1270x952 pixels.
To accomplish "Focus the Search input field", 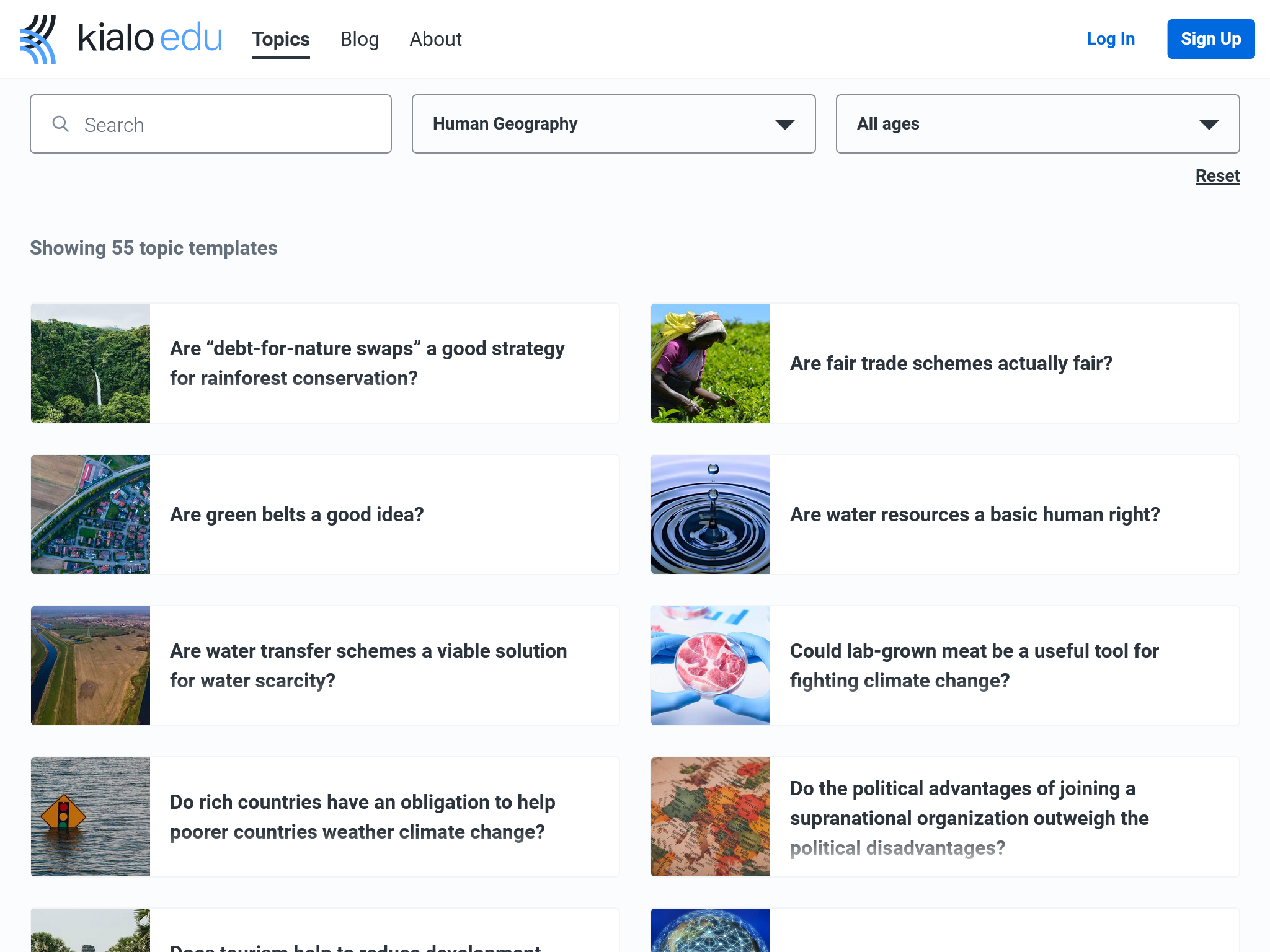I will [x=229, y=125].
